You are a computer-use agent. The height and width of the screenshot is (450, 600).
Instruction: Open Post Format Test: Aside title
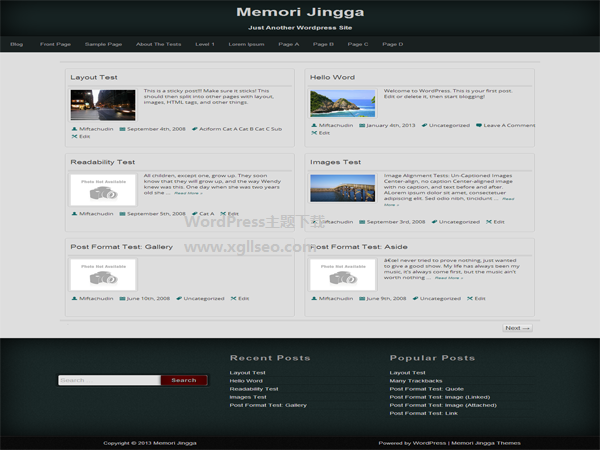(x=359, y=247)
